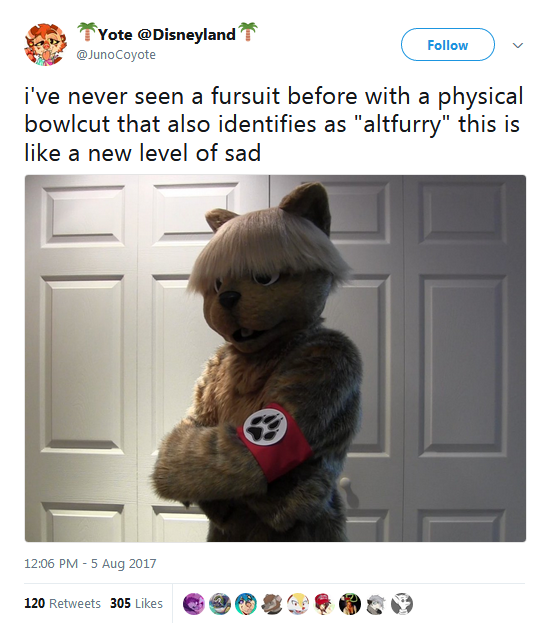The width and height of the screenshot is (554, 623).
Task: Open the black-background liker avatar
Action: tap(350, 604)
